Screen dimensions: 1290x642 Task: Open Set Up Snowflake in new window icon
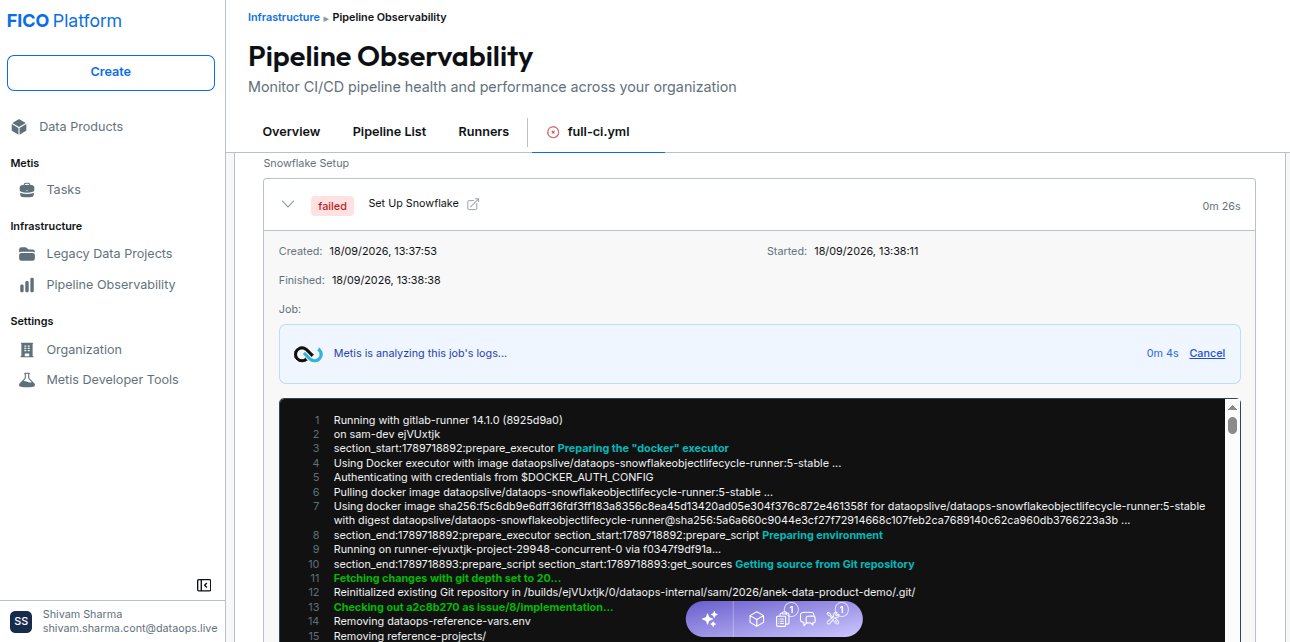(474, 204)
